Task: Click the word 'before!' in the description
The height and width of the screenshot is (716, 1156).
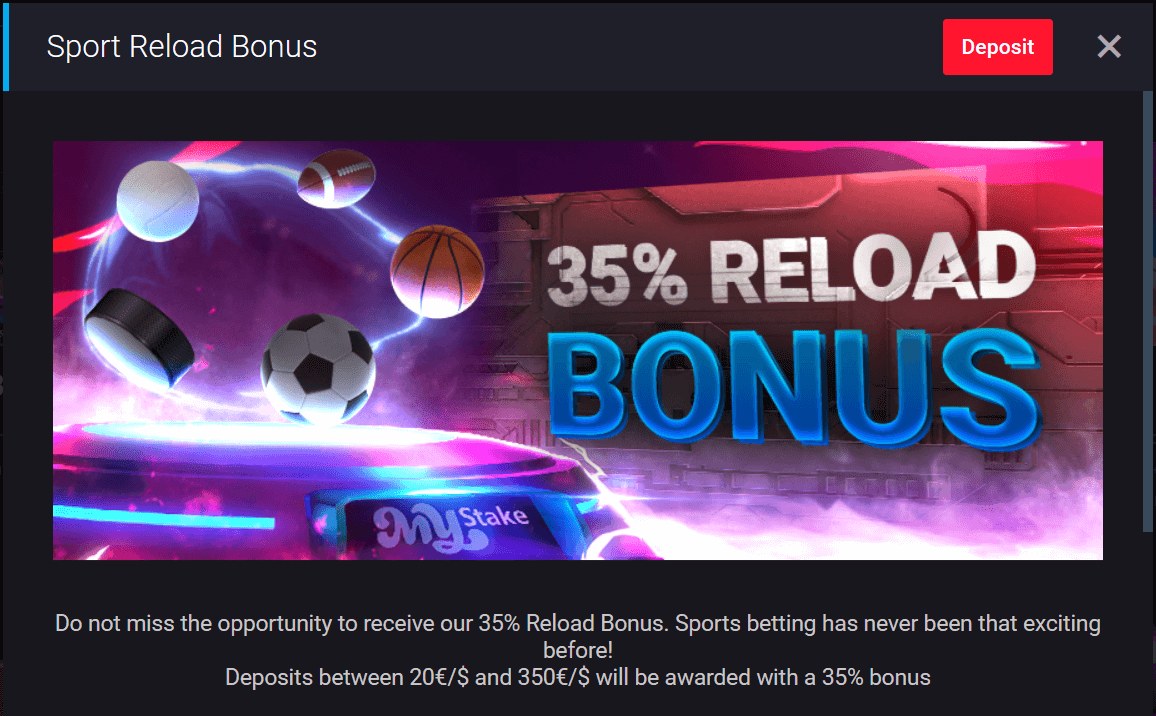Action: click(x=578, y=650)
